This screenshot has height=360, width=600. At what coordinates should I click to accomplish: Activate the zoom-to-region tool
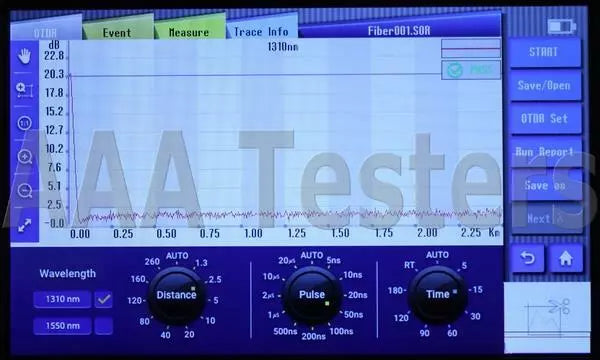coord(24,90)
